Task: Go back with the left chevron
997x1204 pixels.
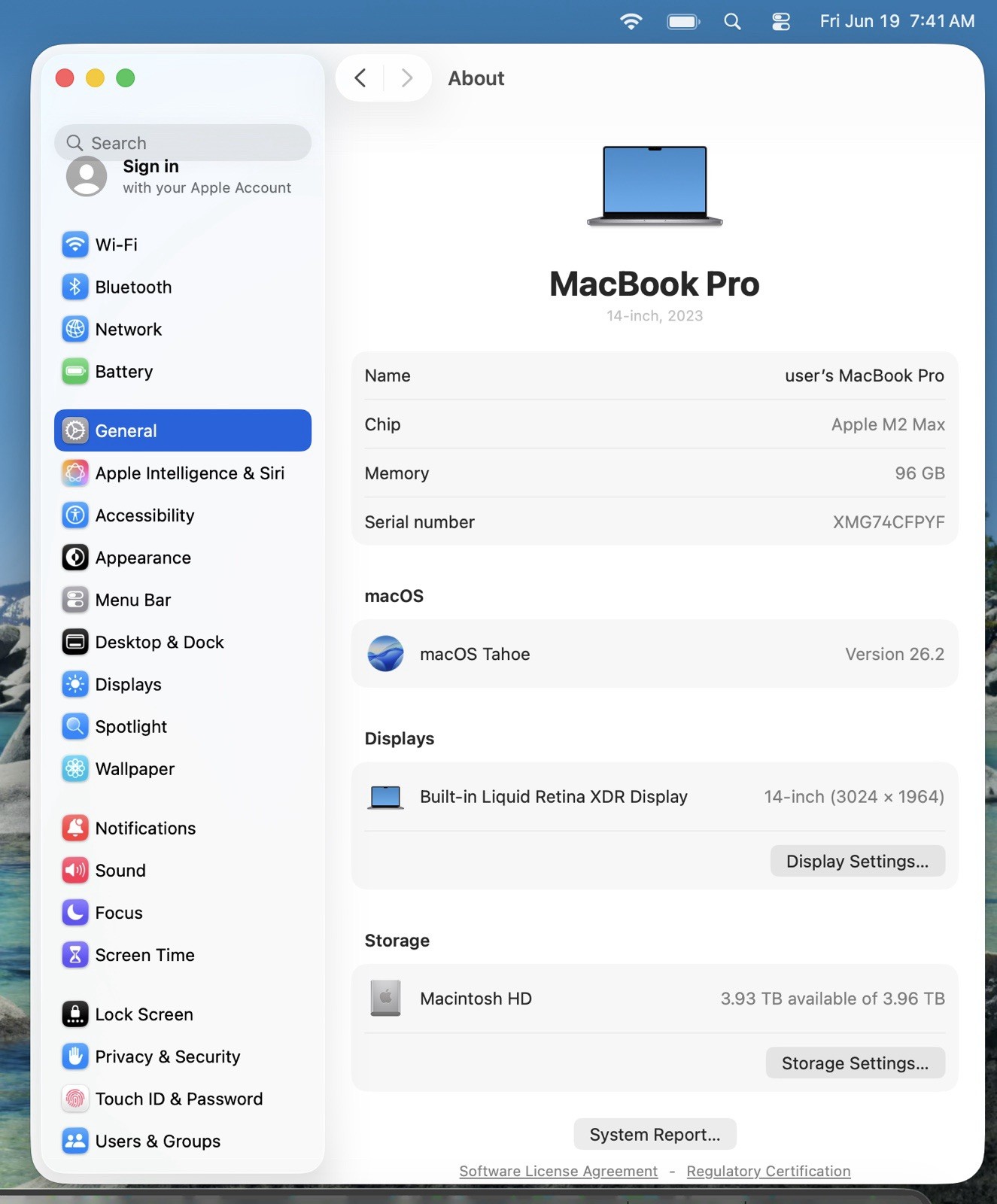Action: (360, 78)
